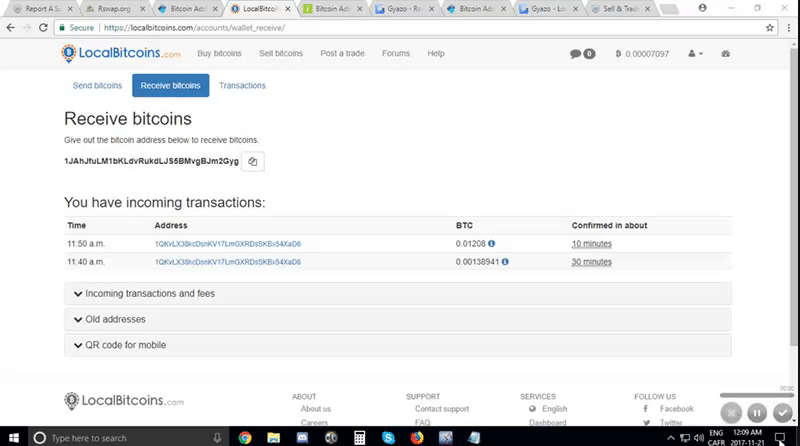The height and width of the screenshot is (446, 800).
Task: Open Windows Start menu
Action: (x=14, y=438)
